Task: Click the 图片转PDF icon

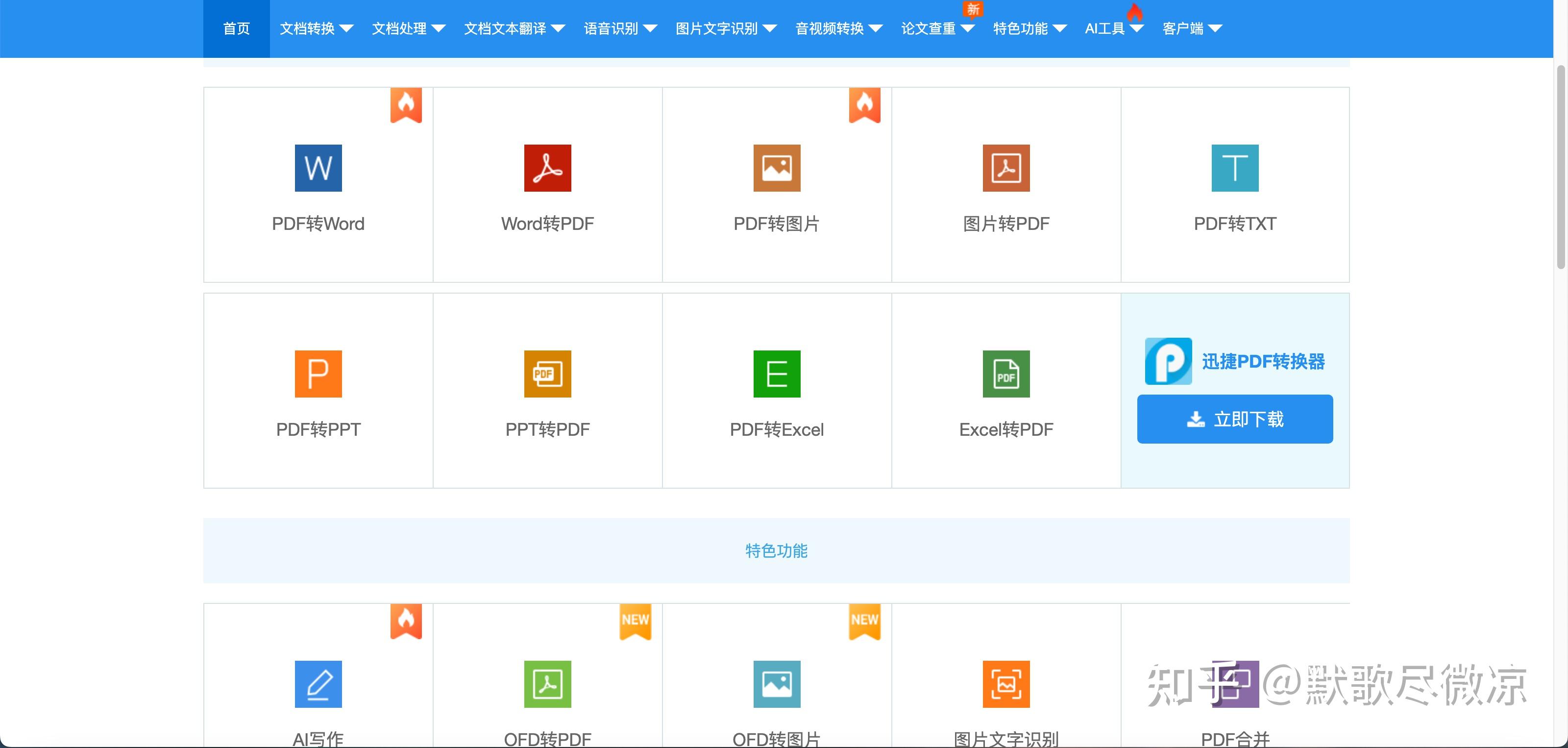Action: (x=1005, y=168)
